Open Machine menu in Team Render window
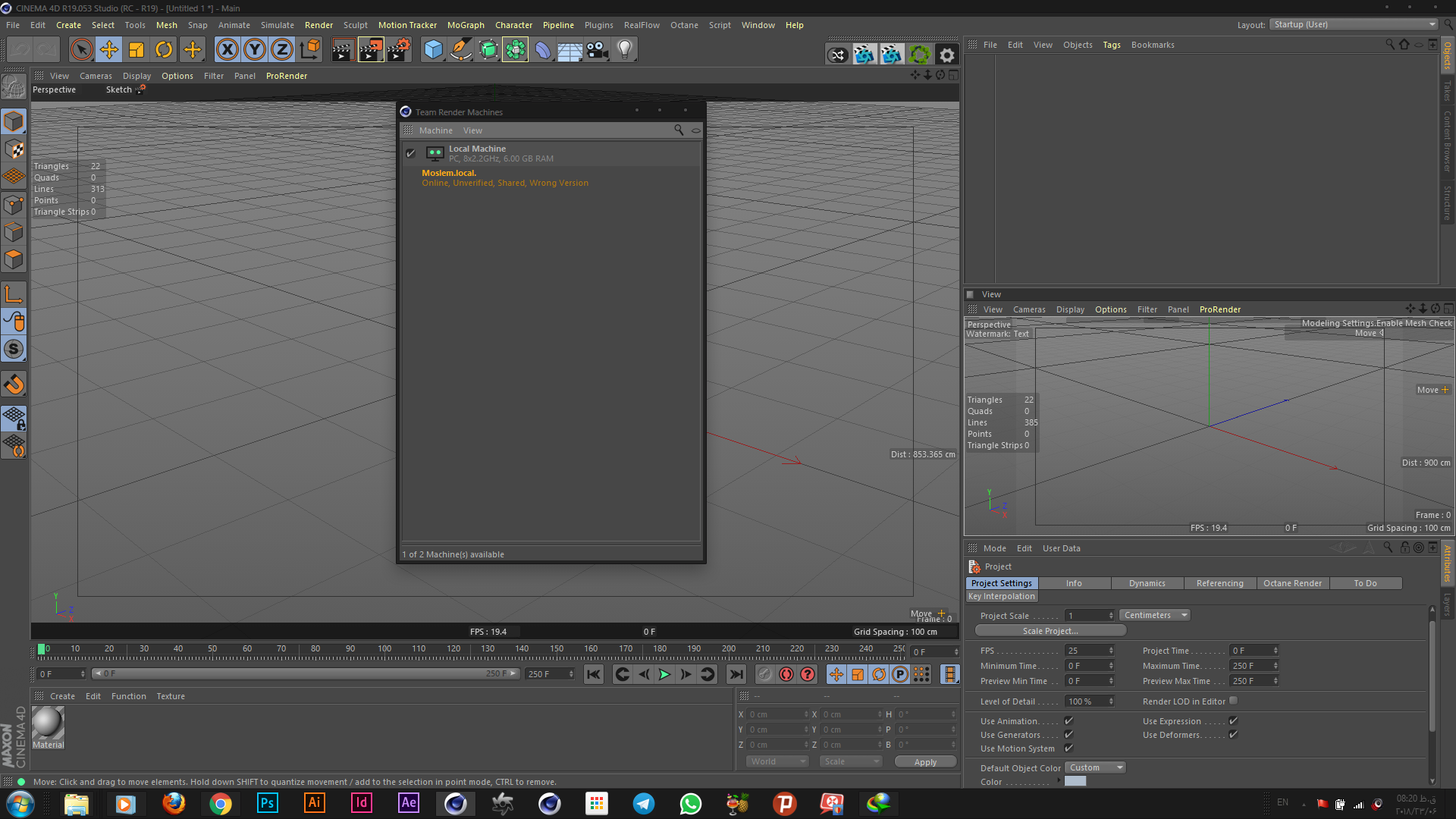The image size is (1456, 819). 435,130
